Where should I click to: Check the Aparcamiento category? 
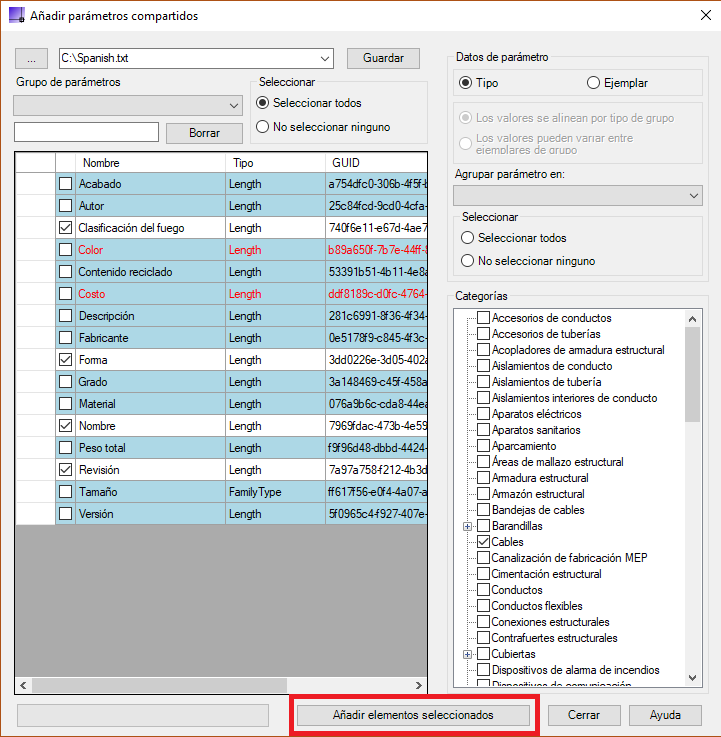point(484,446)
